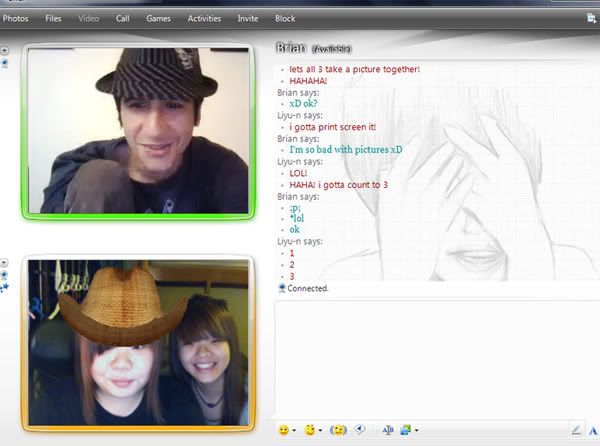Viewport: 600px width, 446px height.
Task: Expand the background picker dropdown arrow
Action: [x=416, y=431]
